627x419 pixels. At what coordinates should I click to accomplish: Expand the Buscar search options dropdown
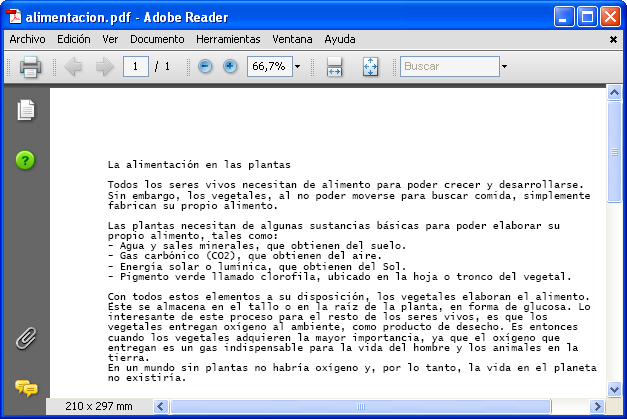[x=504, y=67]
